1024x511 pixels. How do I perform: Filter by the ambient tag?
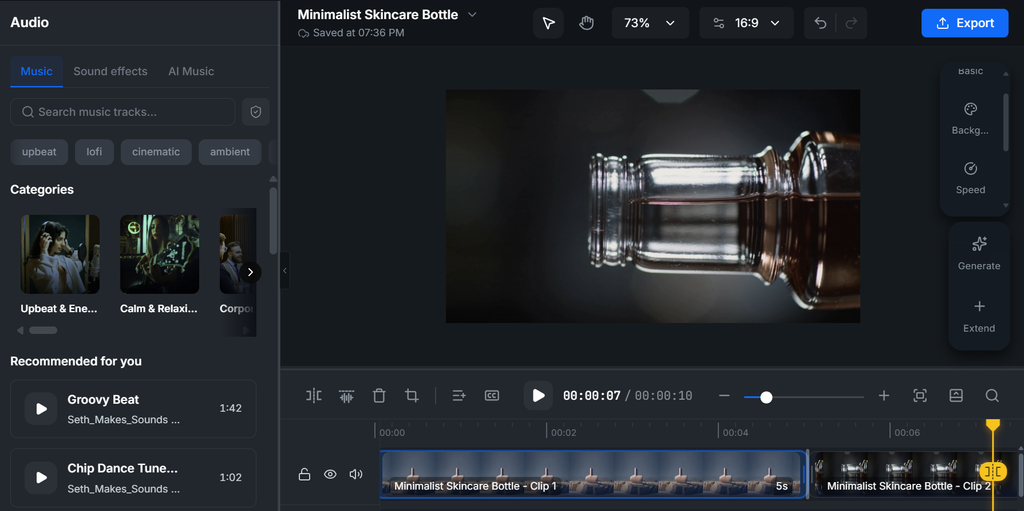[x=230, y=152]
